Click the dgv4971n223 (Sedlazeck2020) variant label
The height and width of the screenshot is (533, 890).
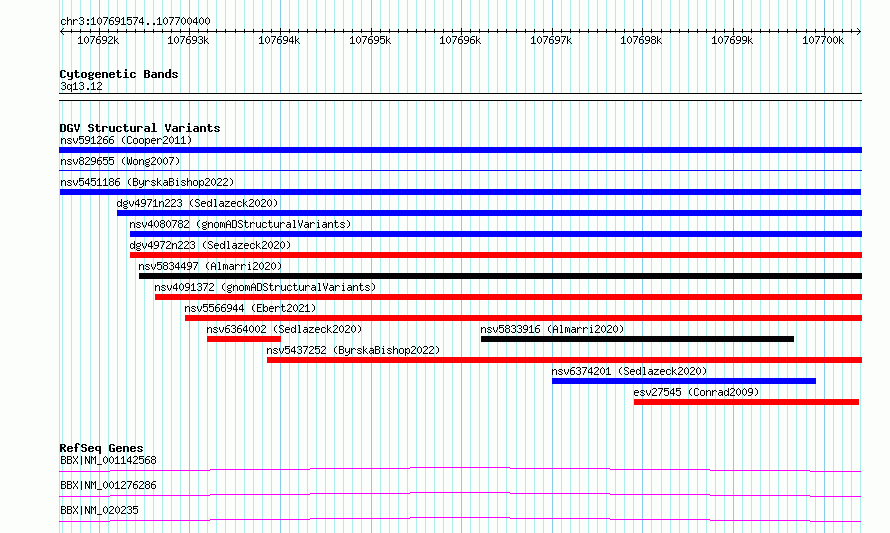click(198, 203)
